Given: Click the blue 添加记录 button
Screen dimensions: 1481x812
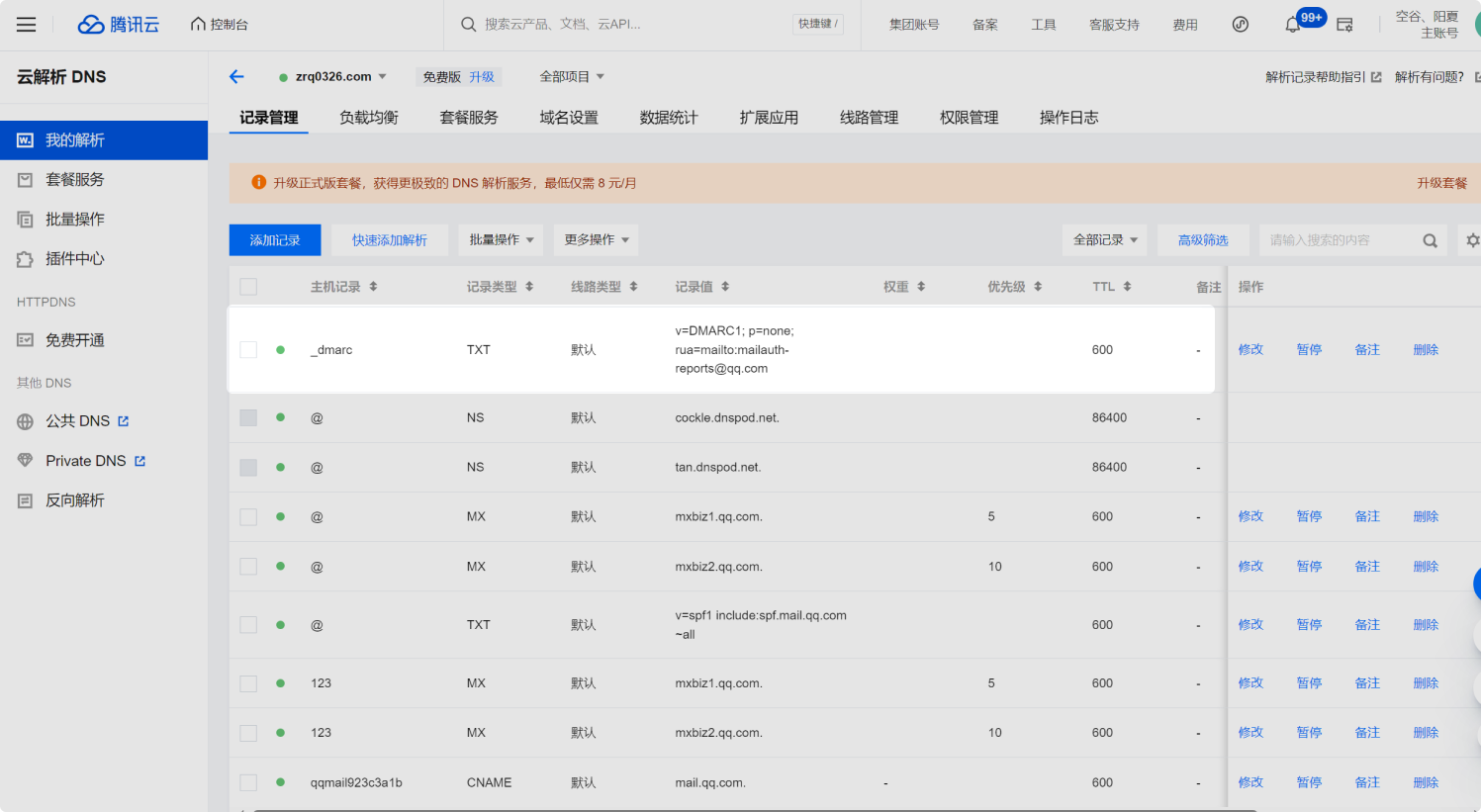Looking at the screenshot, I should (275, 240).
